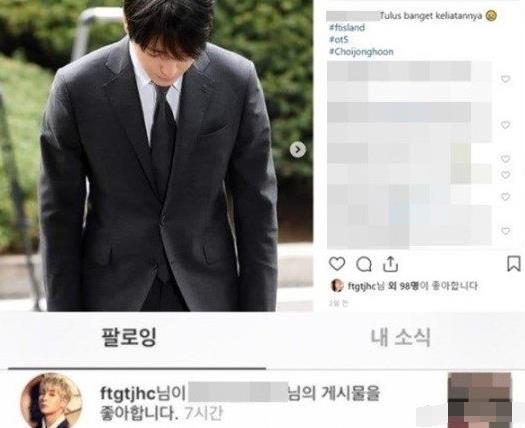The width and height of the screenshot is (525, 428).
Task: Tap the heart on the fifth comment
Action: (x=506, y=197)
